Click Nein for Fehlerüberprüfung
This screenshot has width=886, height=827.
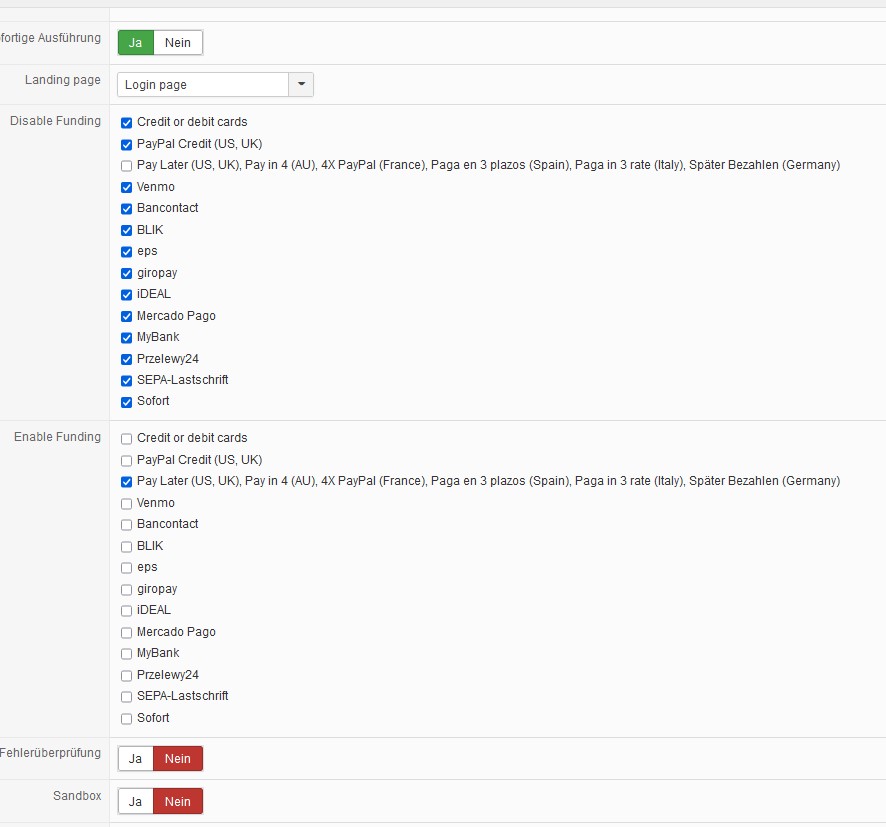pos(177,759)
